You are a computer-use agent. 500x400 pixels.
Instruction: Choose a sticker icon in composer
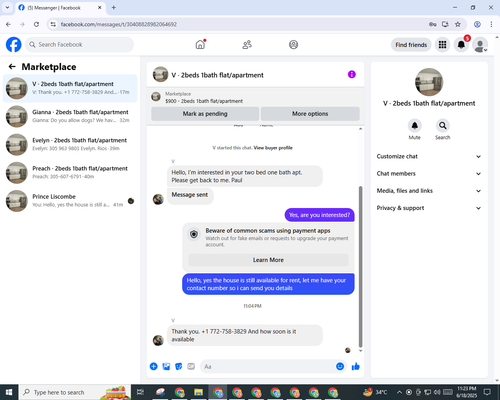179,366
